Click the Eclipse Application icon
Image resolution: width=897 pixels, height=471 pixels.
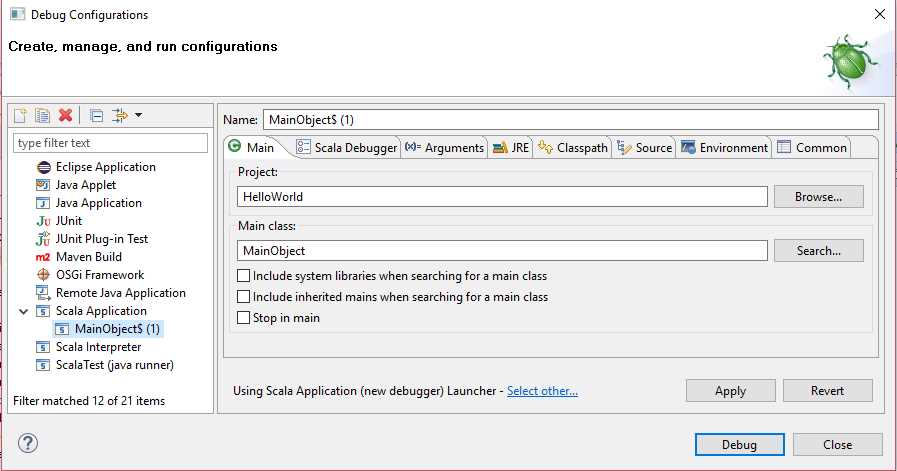click(x=43, y=167)
